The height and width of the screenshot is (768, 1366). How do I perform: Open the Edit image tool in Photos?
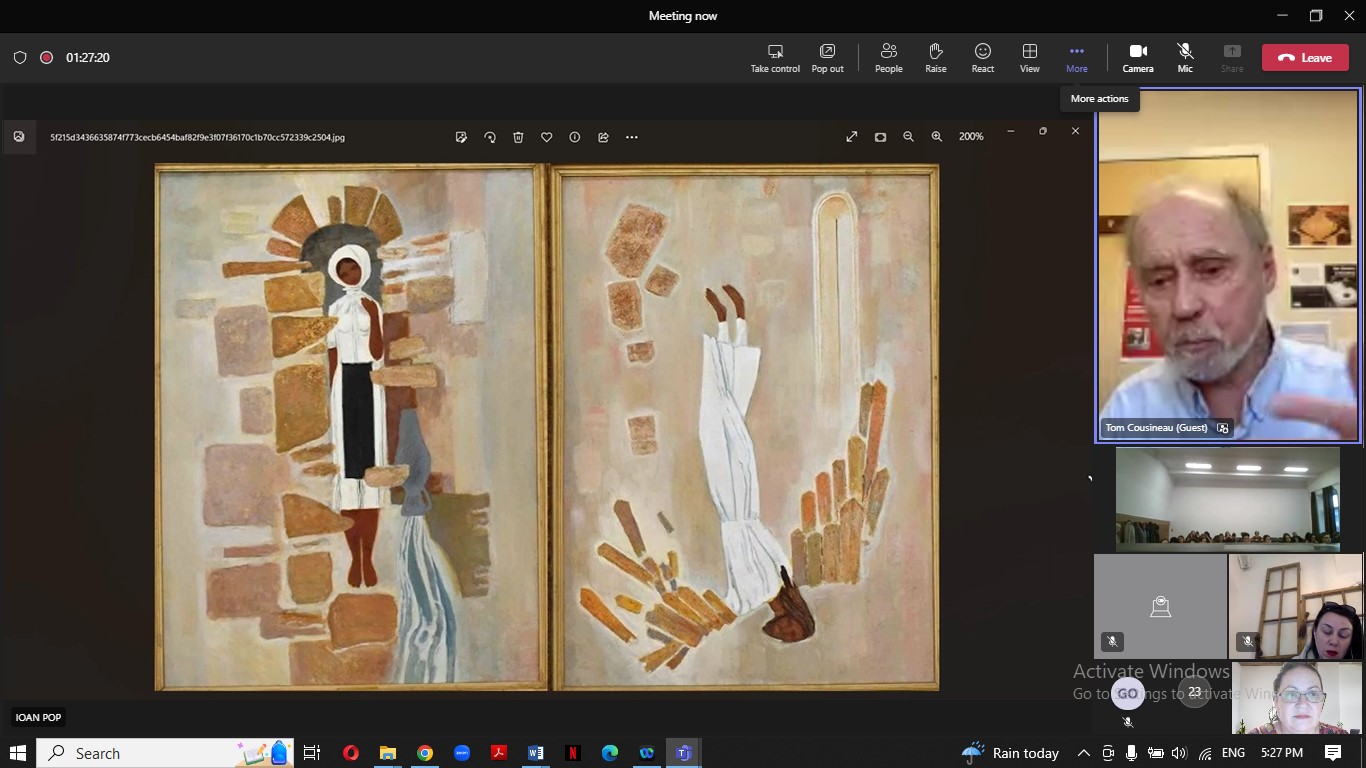461,137
